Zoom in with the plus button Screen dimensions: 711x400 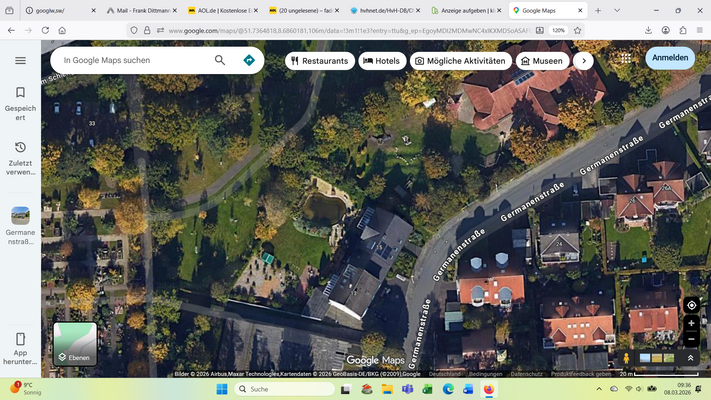click(x=691, y=323)
